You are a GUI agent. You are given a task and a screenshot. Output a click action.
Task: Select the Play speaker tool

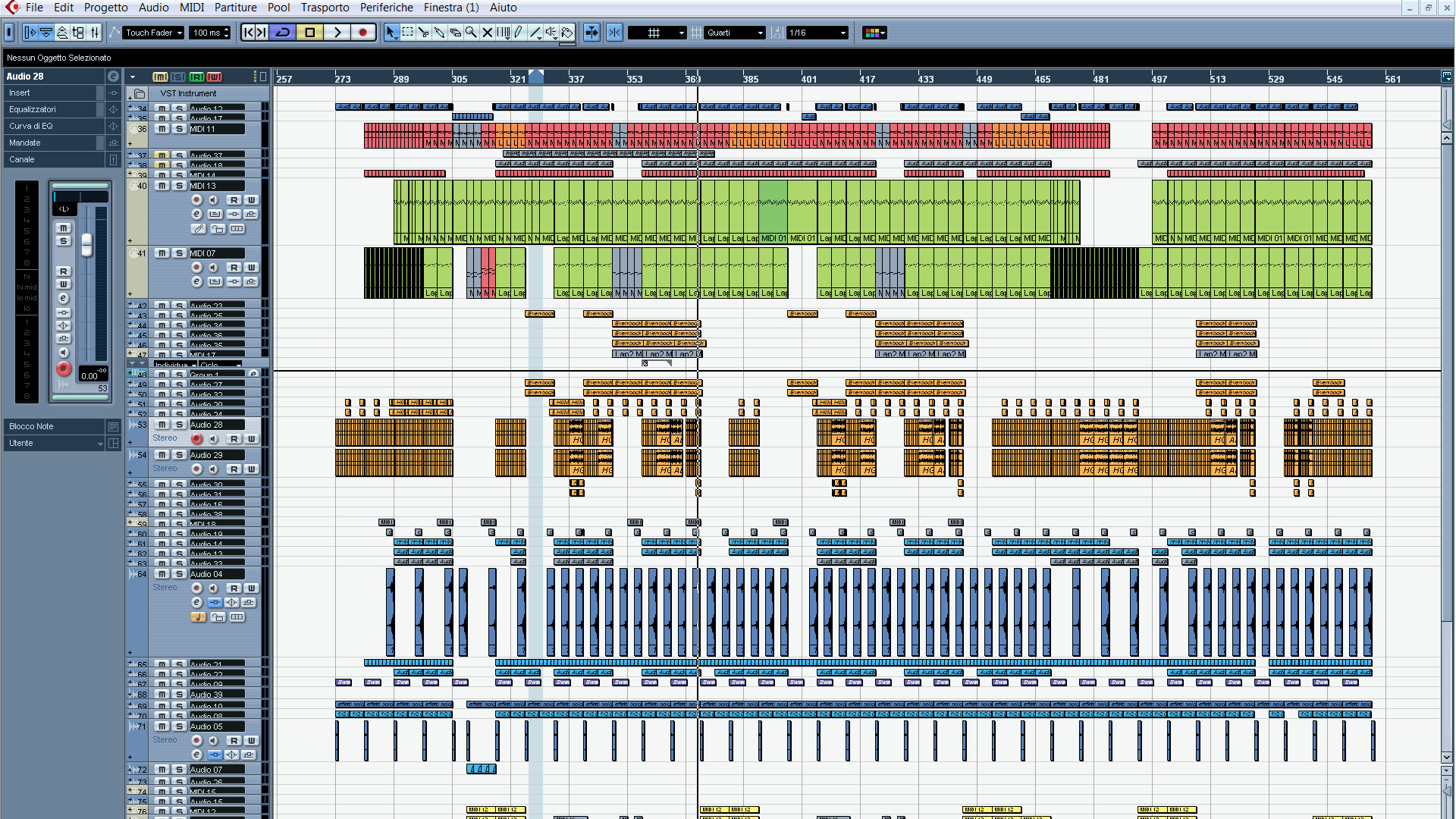pos(551,33)
